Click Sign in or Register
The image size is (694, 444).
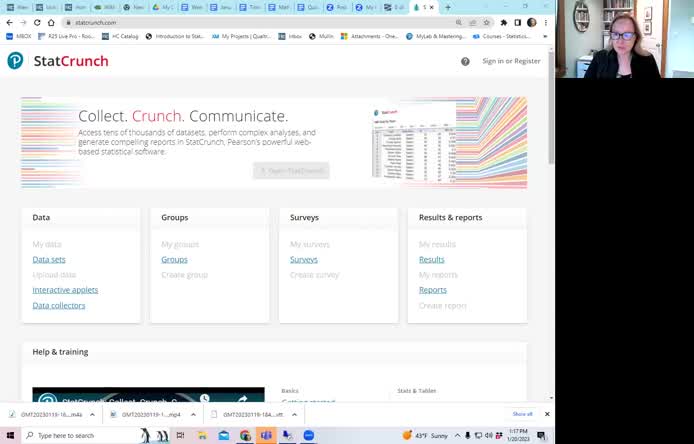[511, 61]
